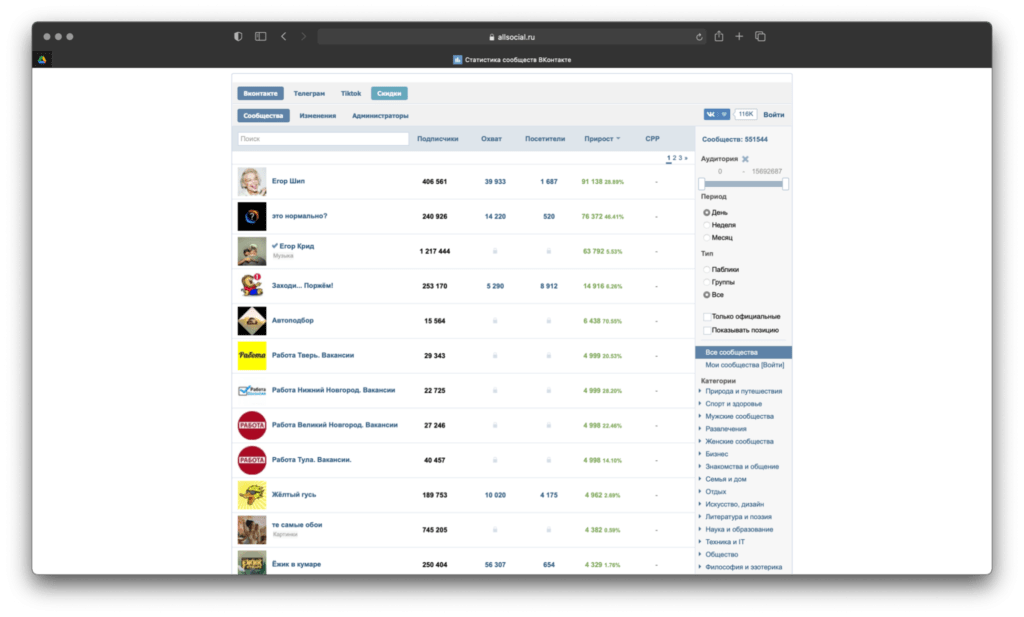This screenshot has height=617, width=1024.
Task: Click the Войти login link
Action: (773, 115)
